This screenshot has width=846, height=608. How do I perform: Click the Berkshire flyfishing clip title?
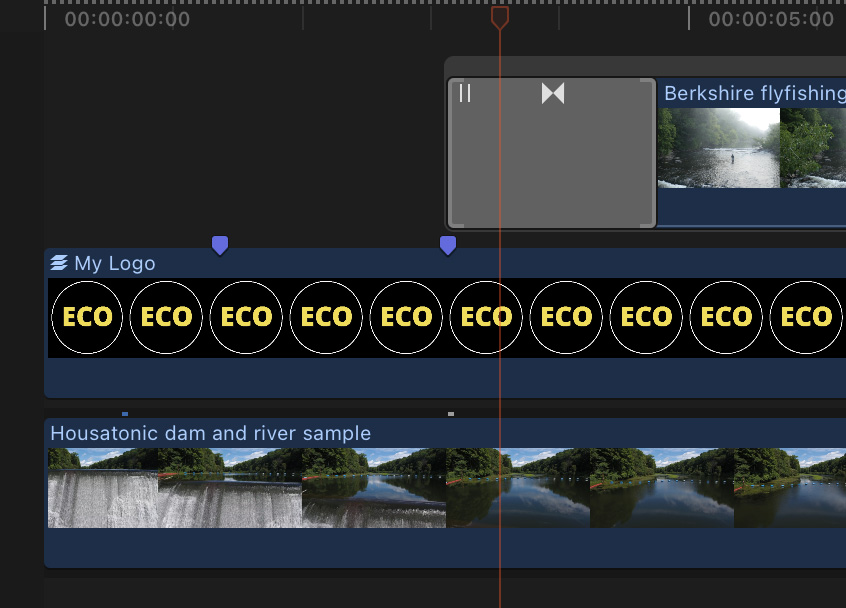click(x=753, y=93)
